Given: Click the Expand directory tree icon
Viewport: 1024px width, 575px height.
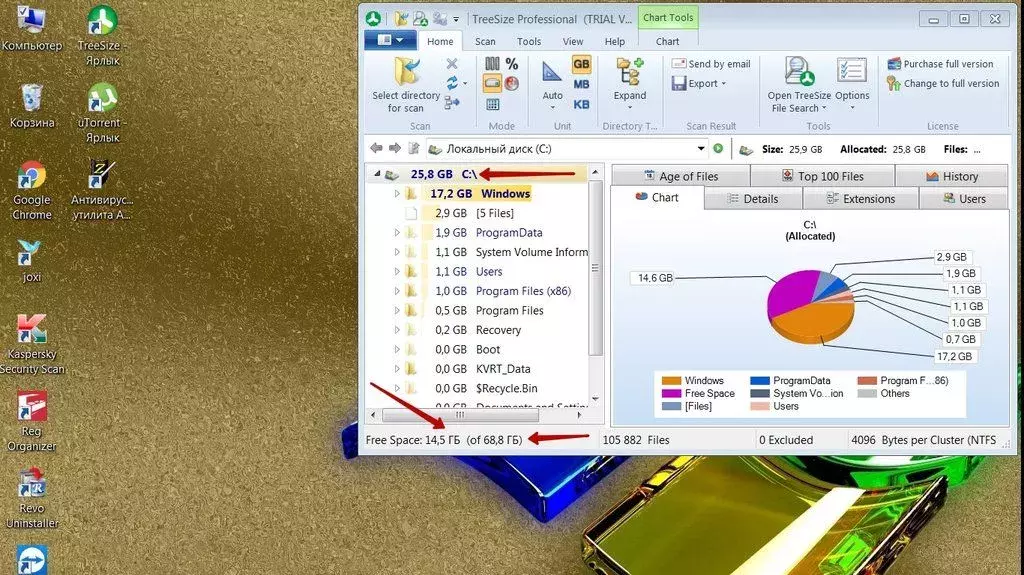Looking at the screenshot, I should (x=630, y=72).
